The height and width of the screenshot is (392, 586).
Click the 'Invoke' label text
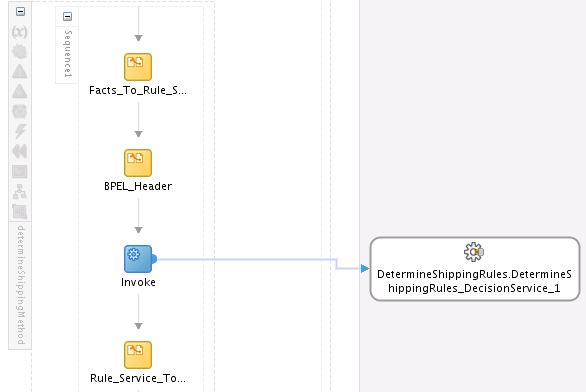pyautogui.click(x=138, y=282)
